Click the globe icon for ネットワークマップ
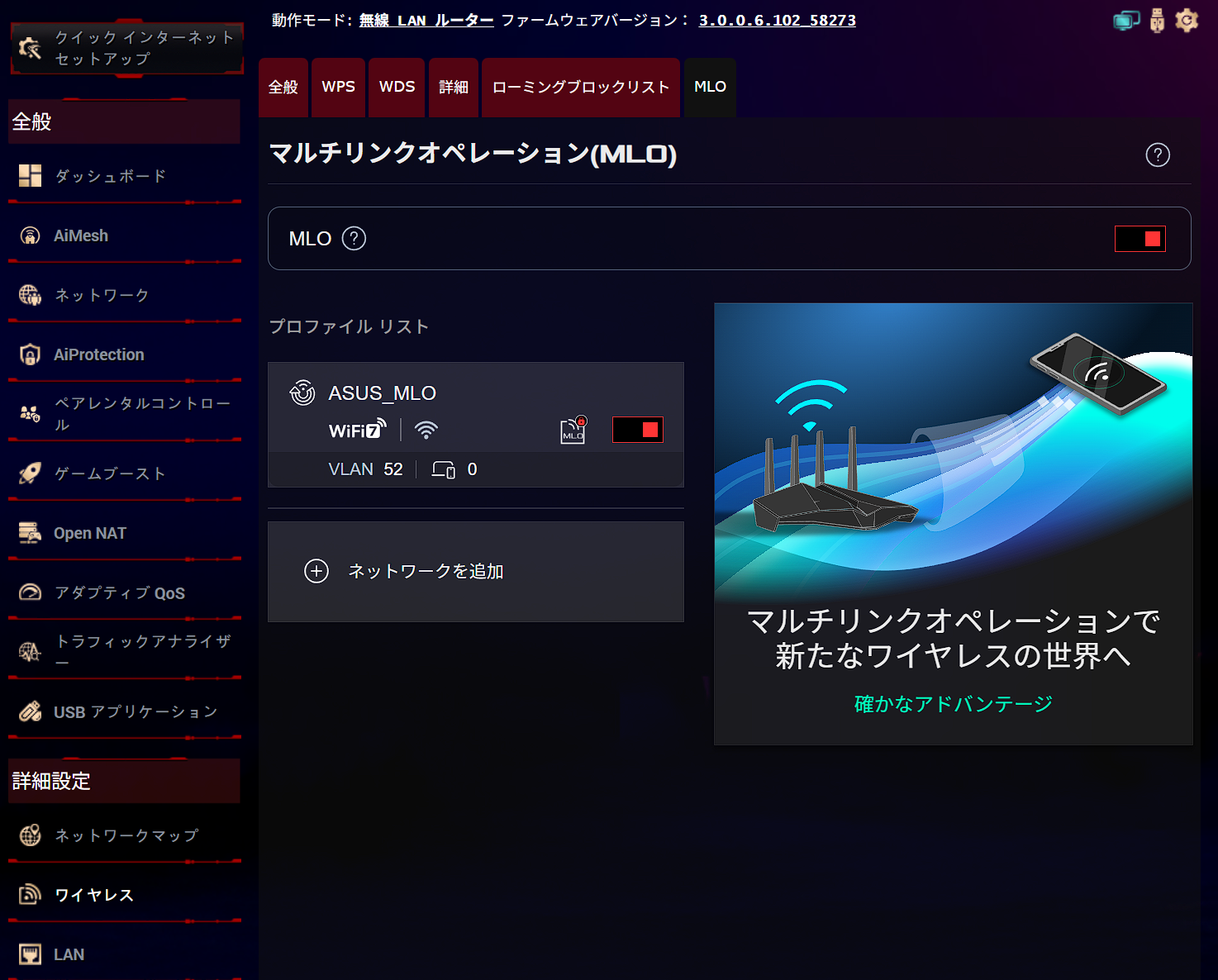 (31, 835)
